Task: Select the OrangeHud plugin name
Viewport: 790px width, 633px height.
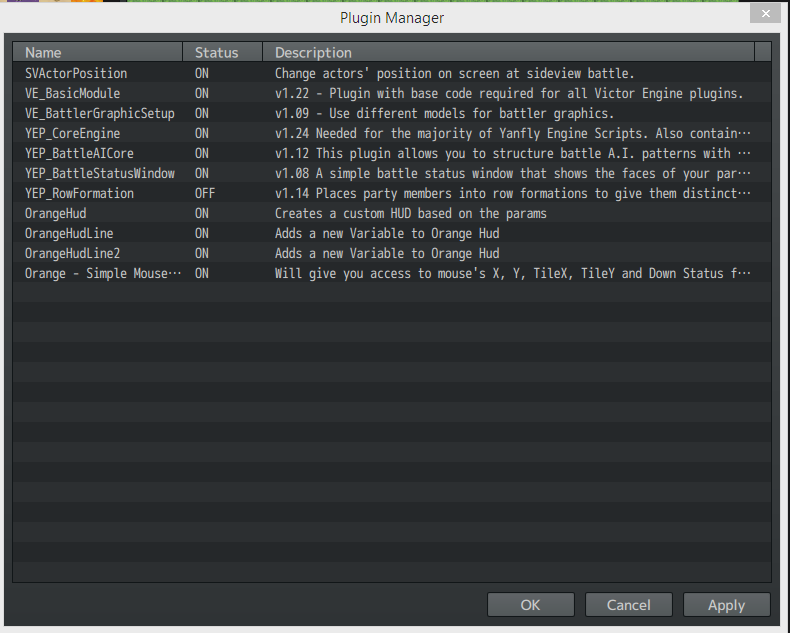Action: [x=55, y=214]
